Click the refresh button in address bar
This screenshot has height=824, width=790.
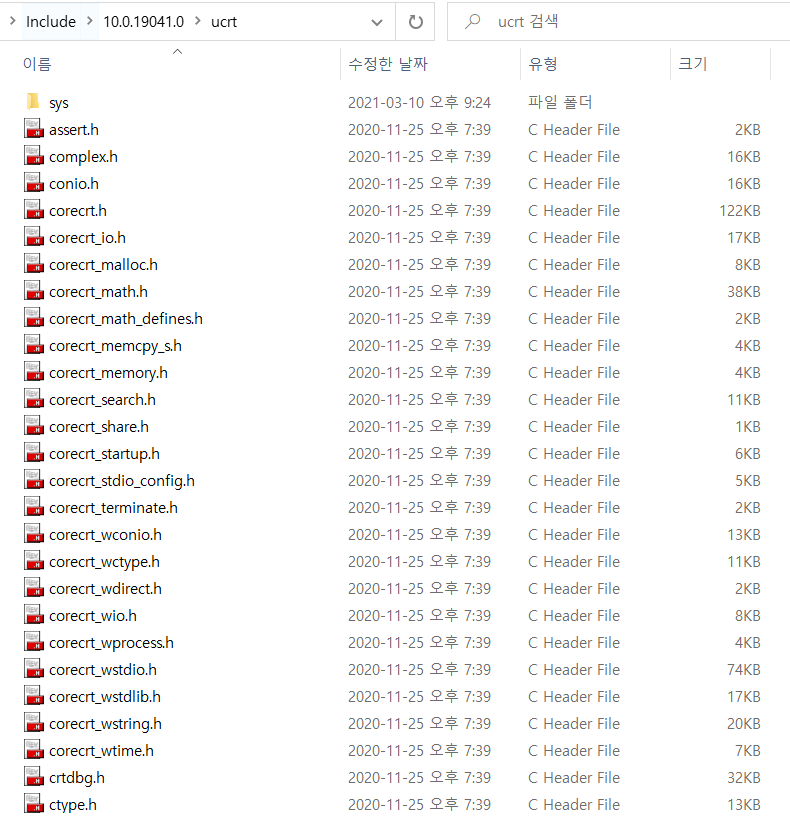point(415,22)
